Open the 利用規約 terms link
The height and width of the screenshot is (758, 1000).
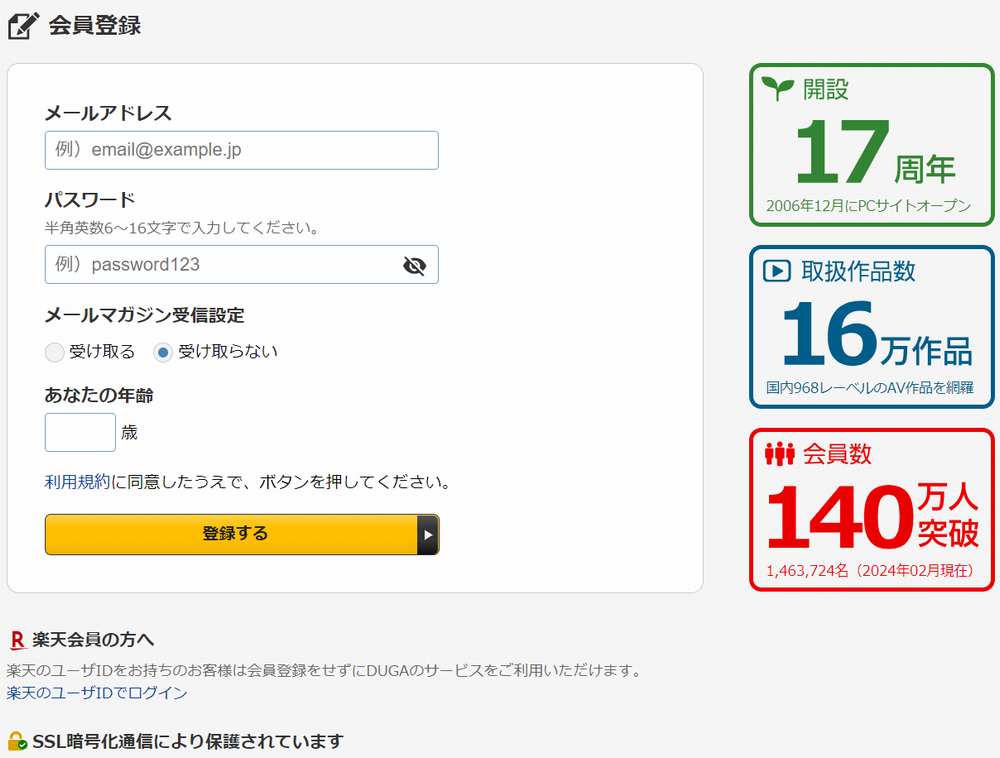66,480
